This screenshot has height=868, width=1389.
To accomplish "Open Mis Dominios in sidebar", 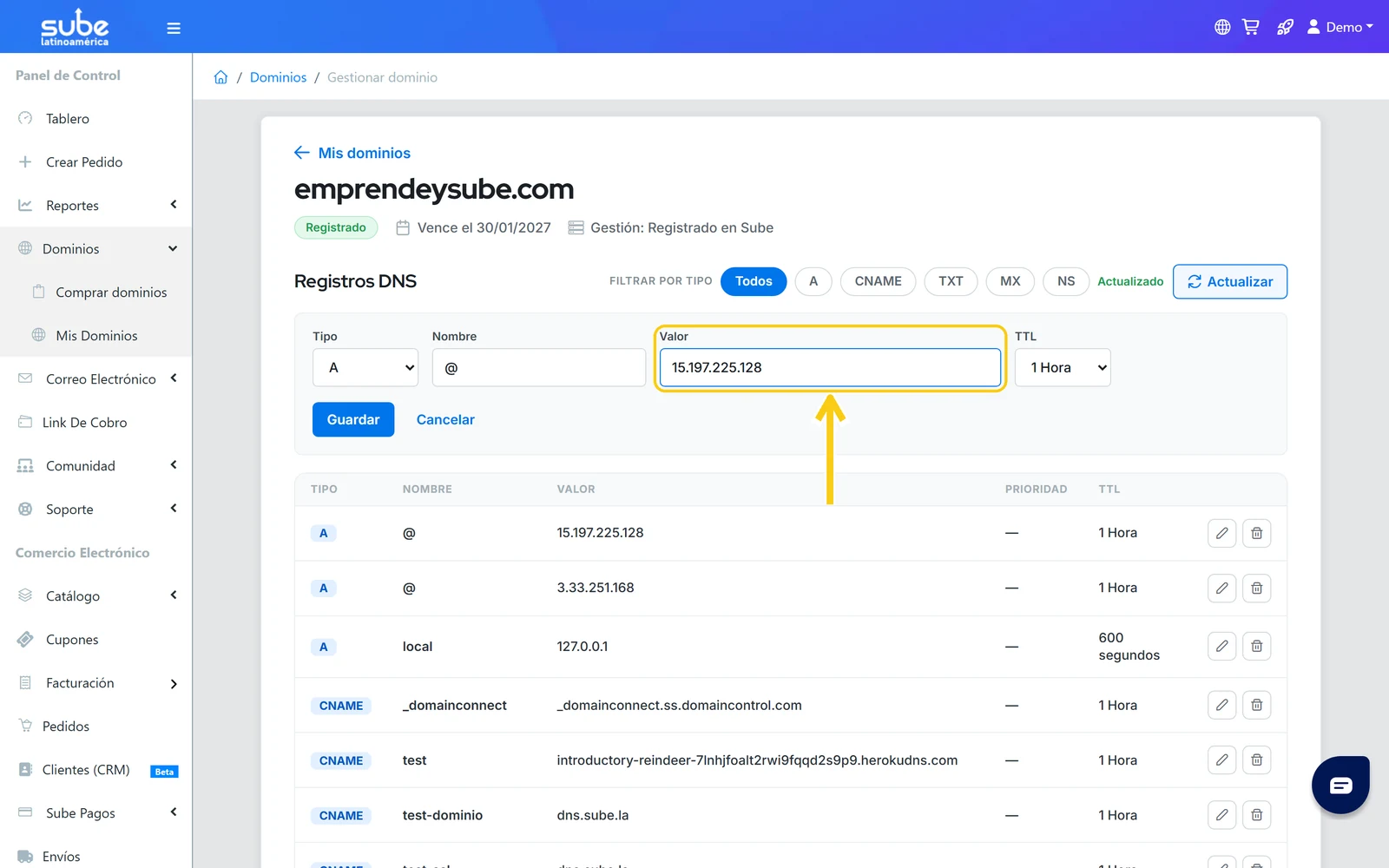I will pyautogui.click(x=95, y=336).
